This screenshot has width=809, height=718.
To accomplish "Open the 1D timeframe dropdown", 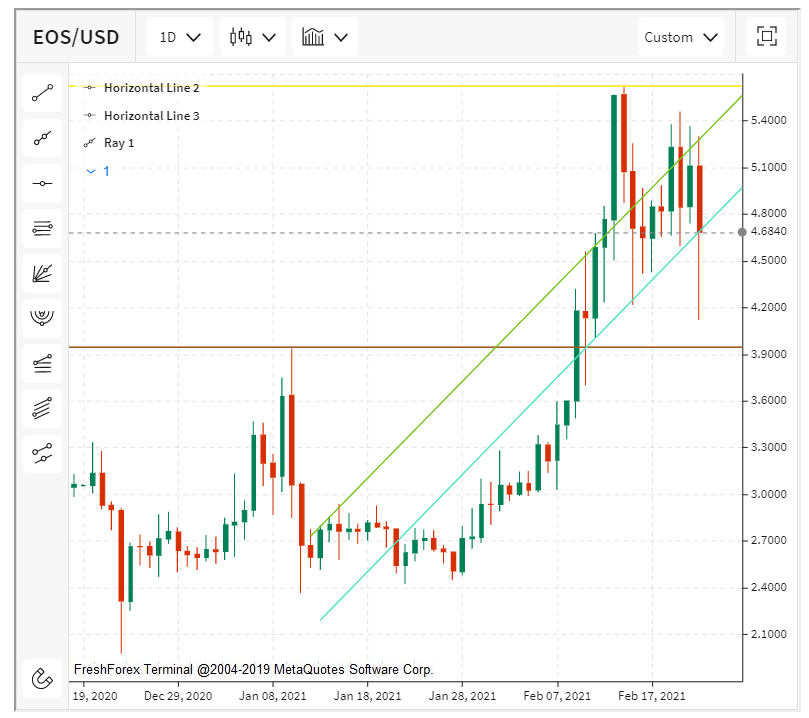I will tap(180, 37).
